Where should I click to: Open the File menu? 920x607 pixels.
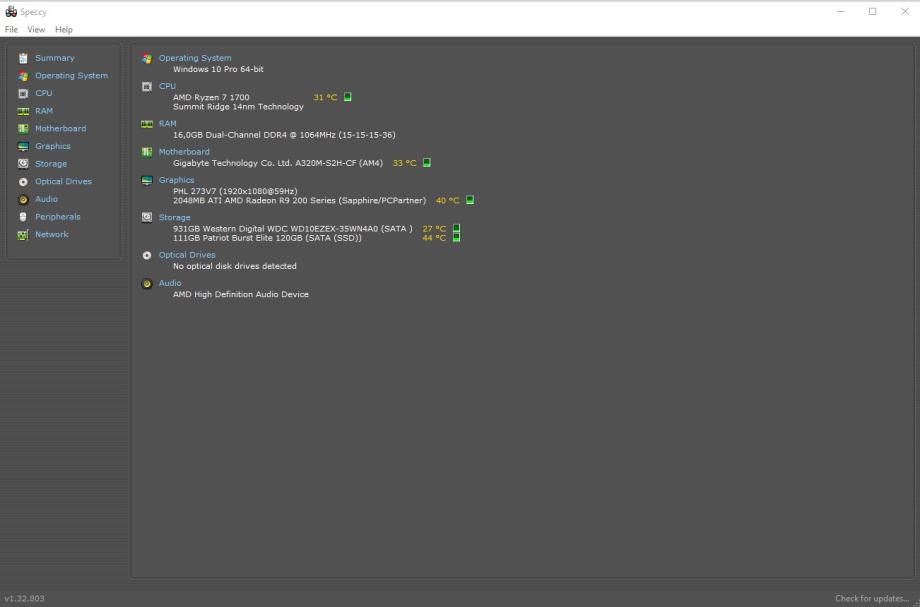coord(11,29)
